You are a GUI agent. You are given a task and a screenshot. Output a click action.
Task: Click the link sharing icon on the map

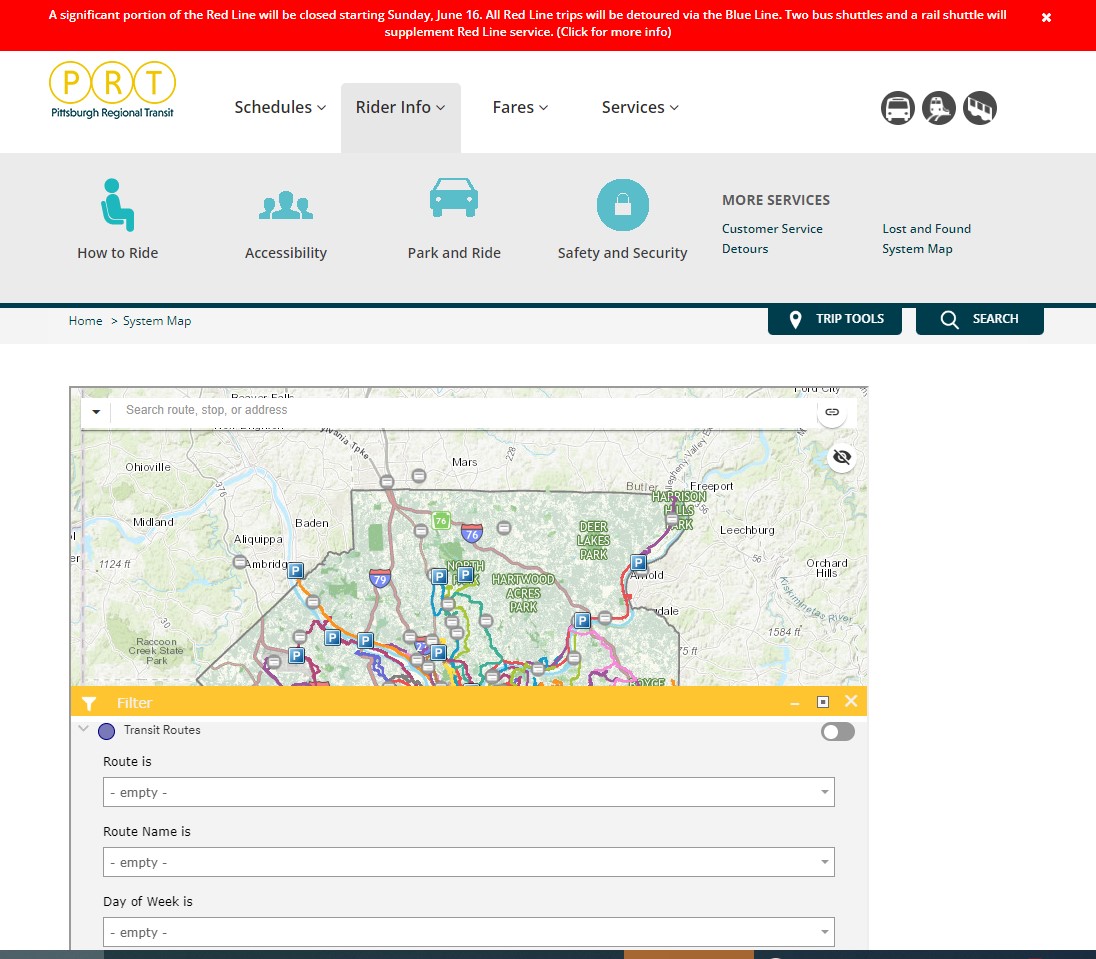[x=832, y=411]
